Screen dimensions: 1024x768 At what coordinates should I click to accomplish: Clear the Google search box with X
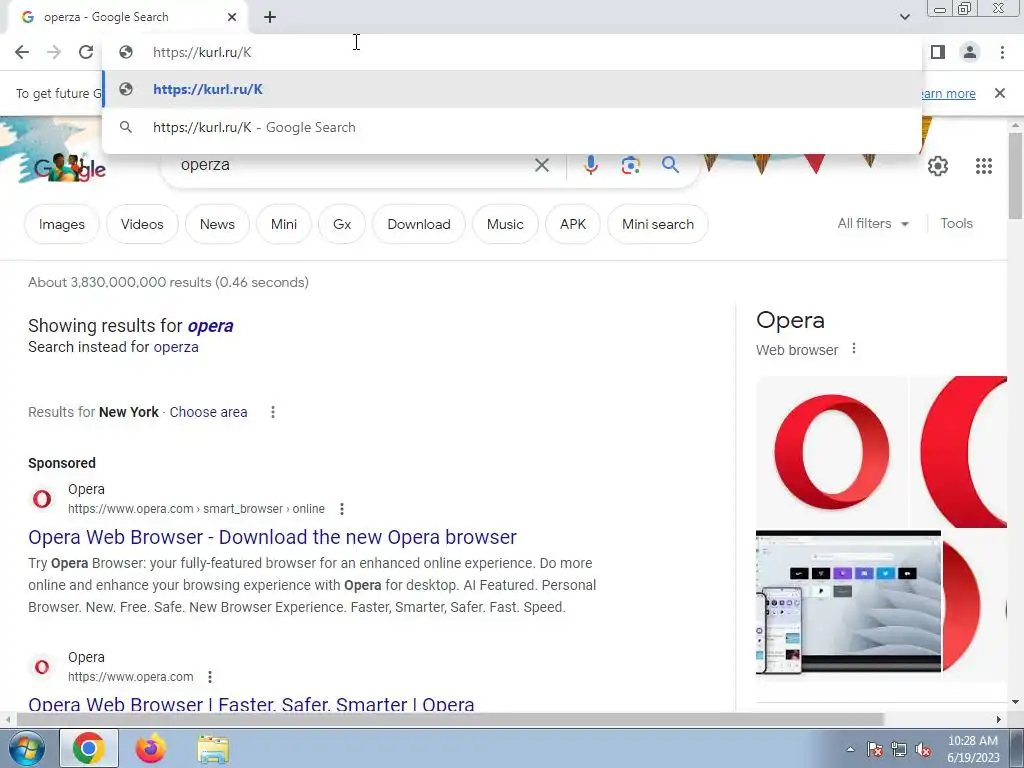click(541, 165)
